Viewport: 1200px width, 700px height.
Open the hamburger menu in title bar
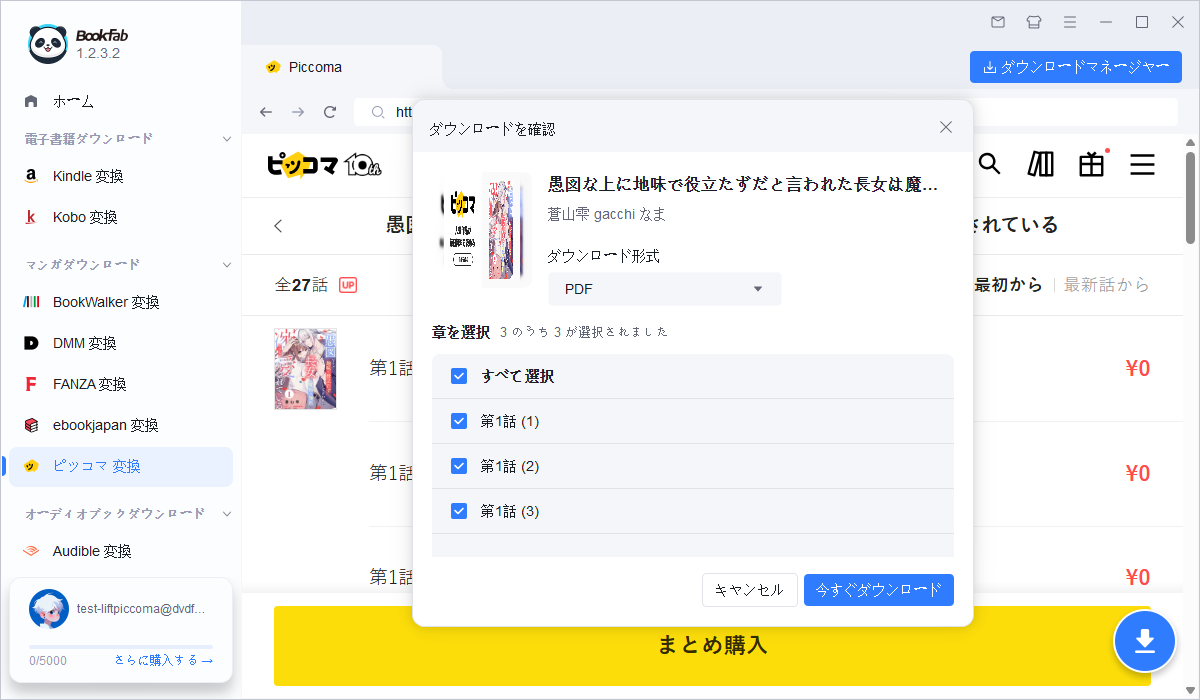(x=1070, y=22)
